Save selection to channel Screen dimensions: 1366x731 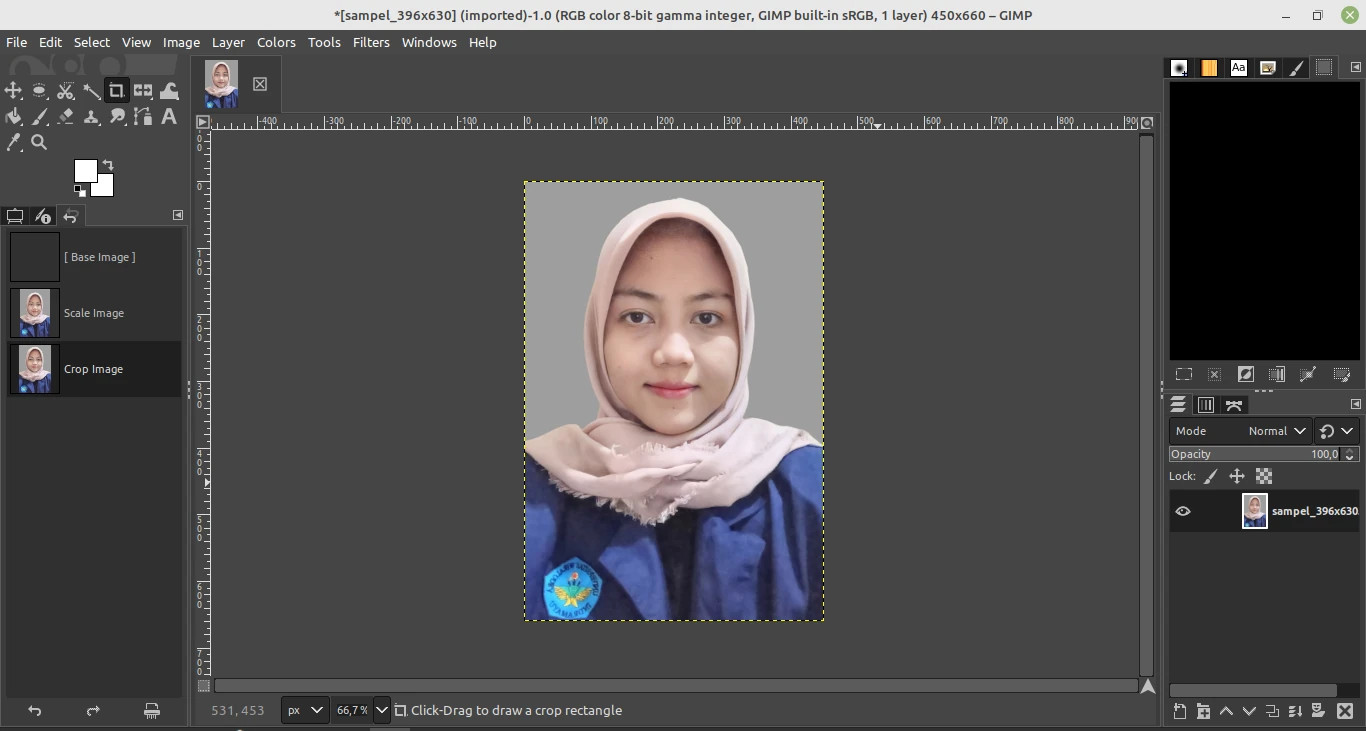coord(1277,374)
